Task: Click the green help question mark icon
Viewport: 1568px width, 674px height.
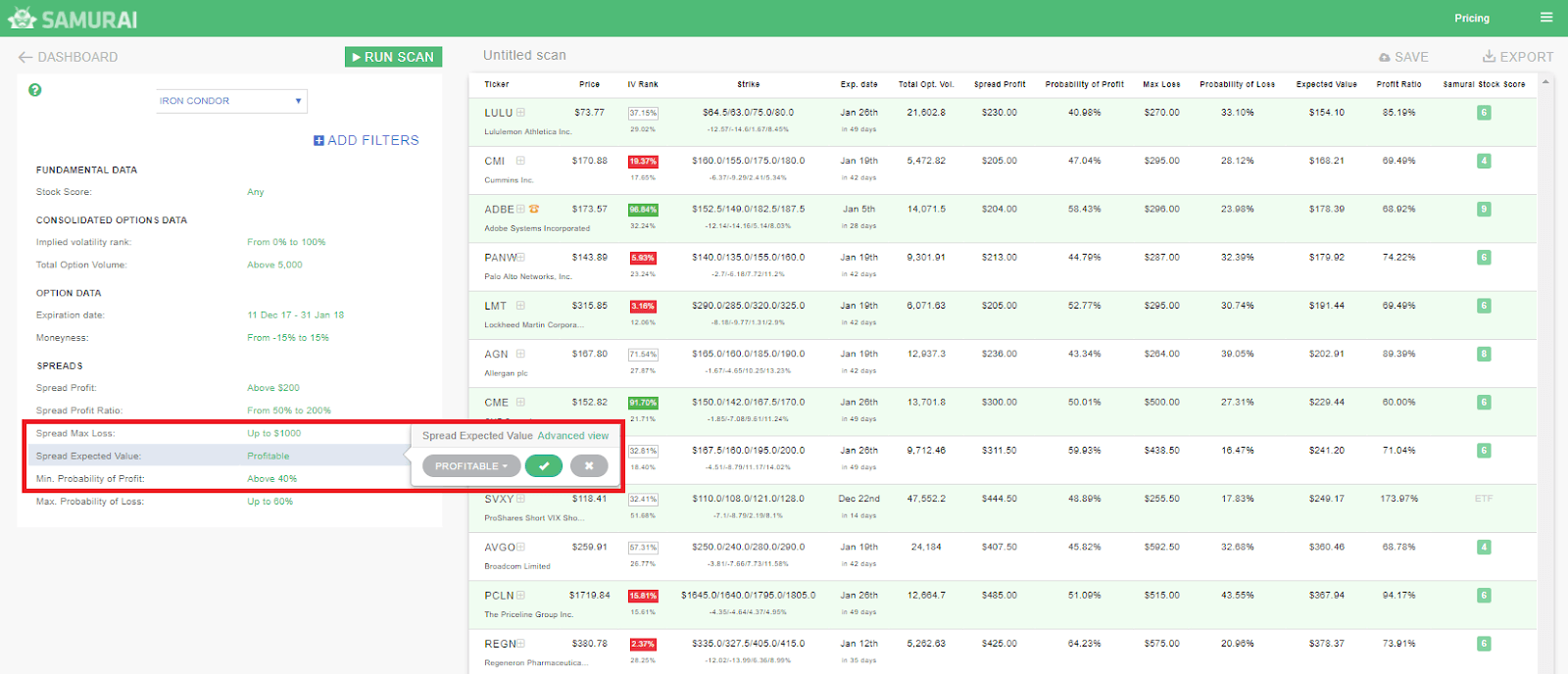Action: tap(35, 90)
